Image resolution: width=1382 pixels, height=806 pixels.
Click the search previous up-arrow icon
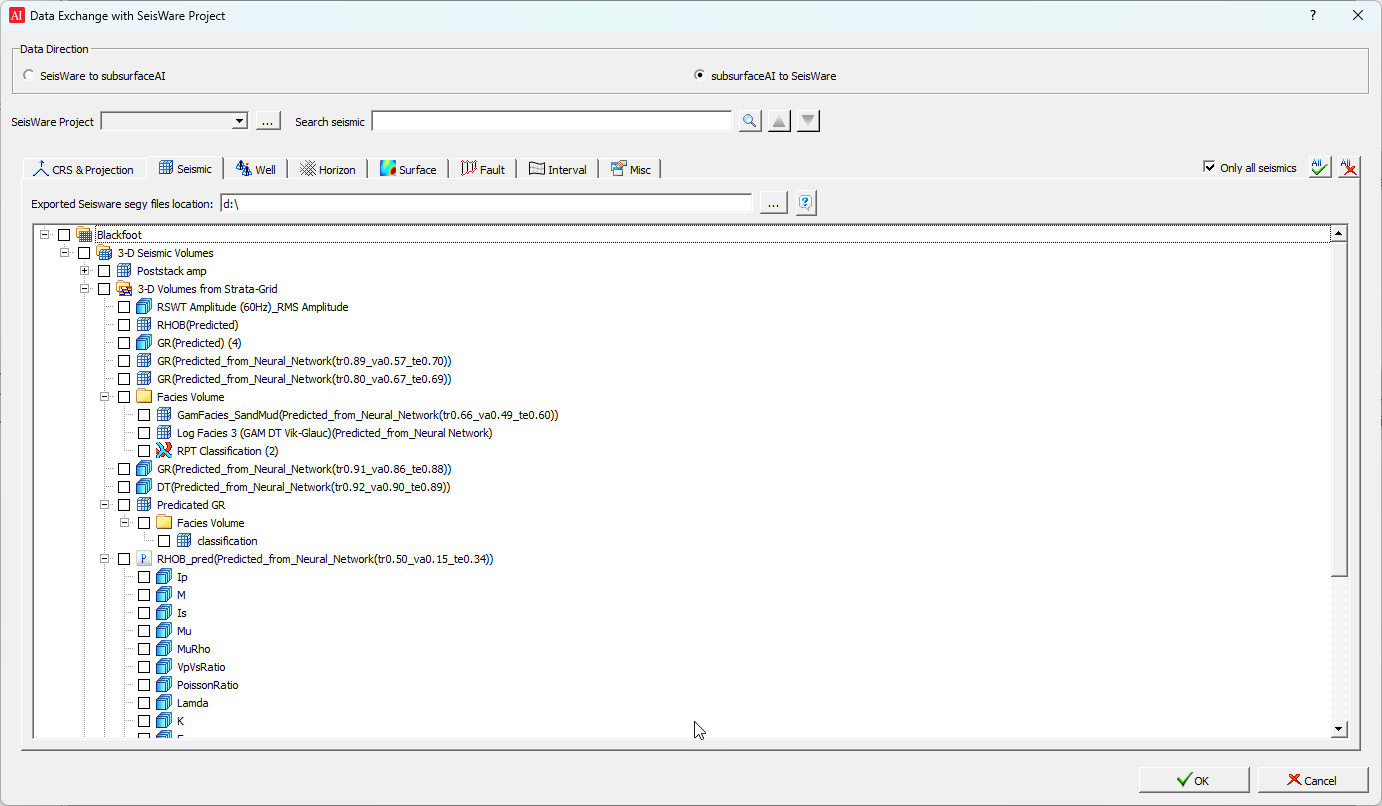(779, 121)
